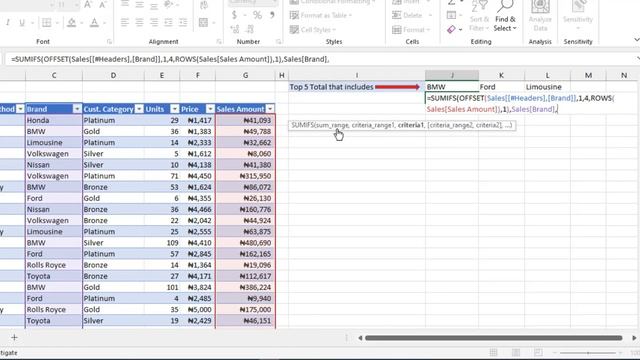Add a new sheet
The height and width of the screenshot is (360, 640).
pos(14,338)
